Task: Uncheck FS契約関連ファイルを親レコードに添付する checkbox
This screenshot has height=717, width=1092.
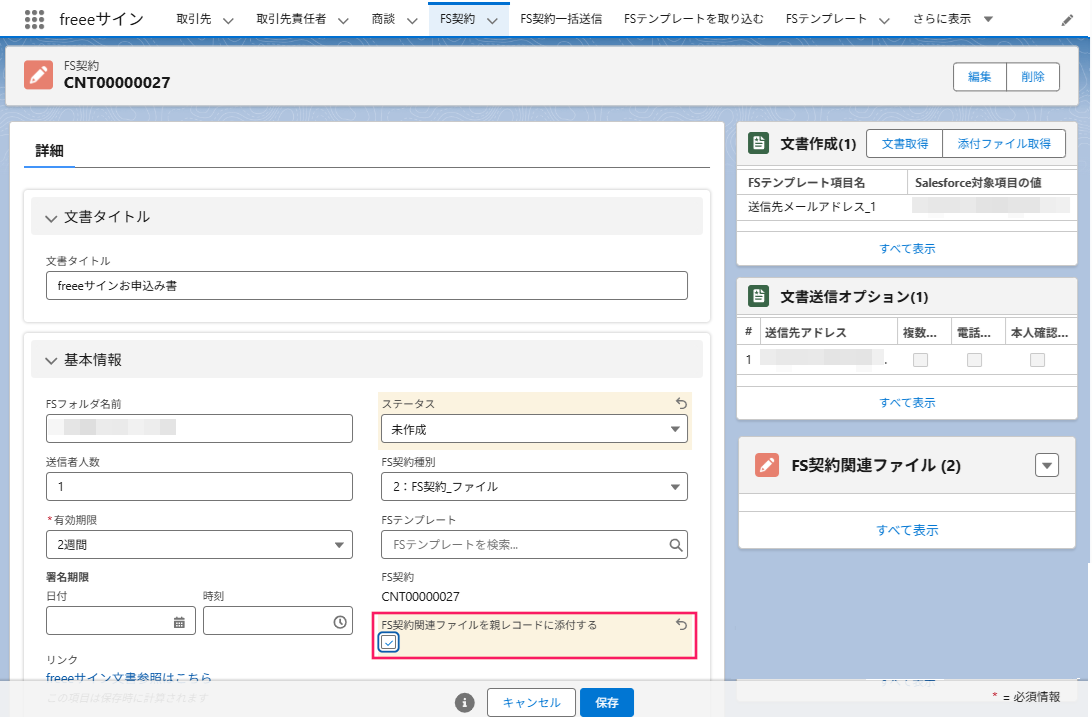Action: [389, 642]
